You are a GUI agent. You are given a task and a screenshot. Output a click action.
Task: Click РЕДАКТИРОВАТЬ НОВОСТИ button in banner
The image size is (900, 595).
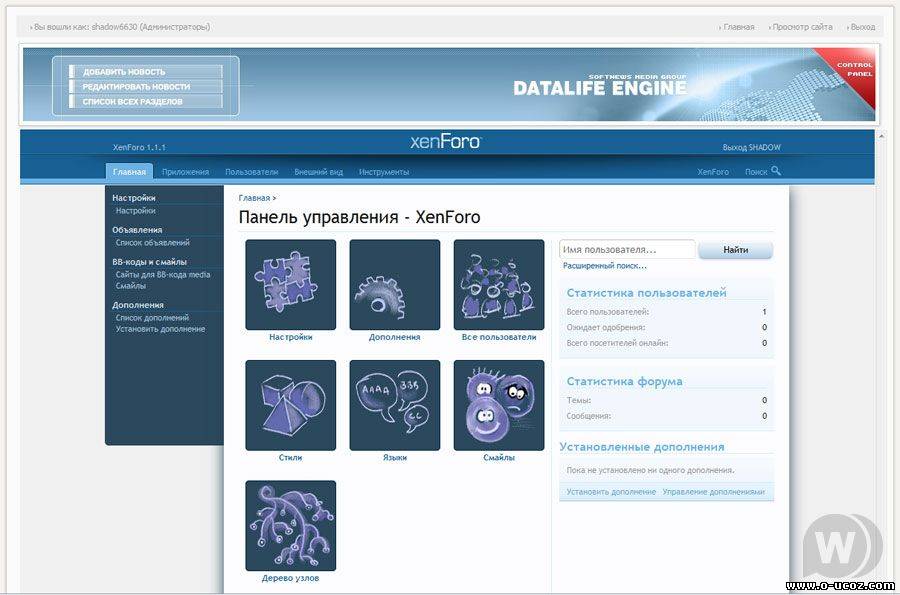[x=146, y=87]
